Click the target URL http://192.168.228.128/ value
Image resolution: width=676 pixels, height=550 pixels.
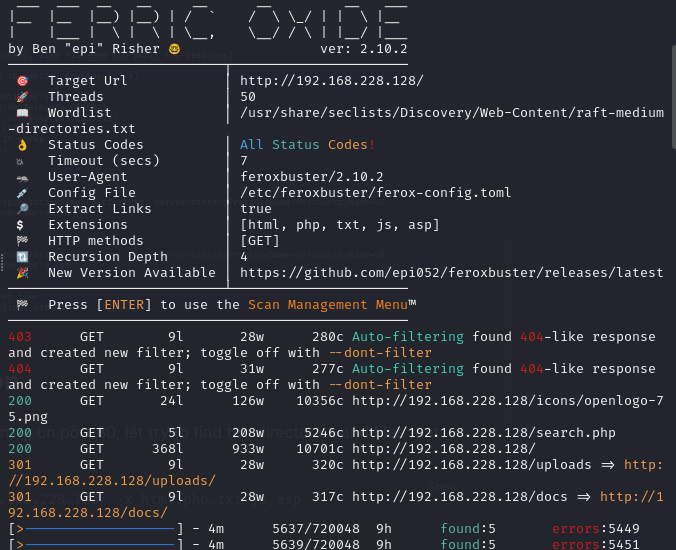tap(331, 81)
